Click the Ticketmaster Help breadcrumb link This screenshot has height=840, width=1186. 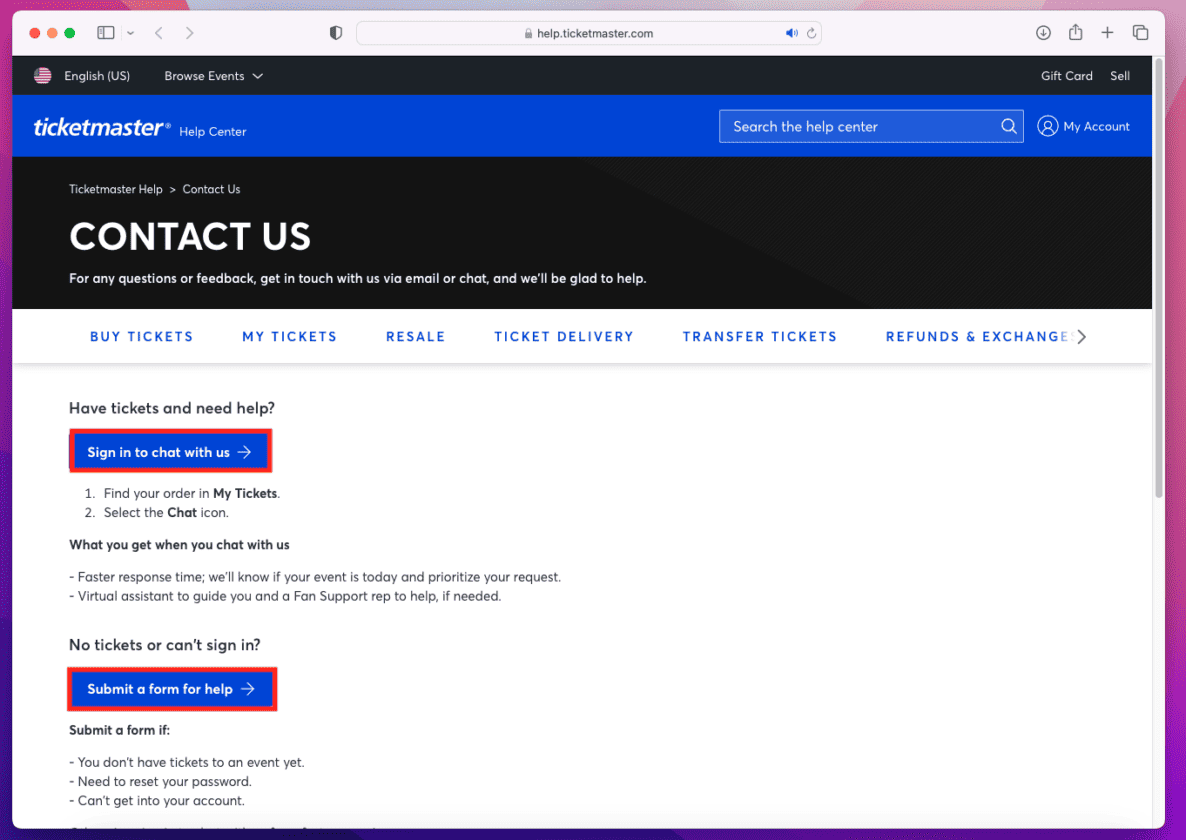[x=115, y=189]
